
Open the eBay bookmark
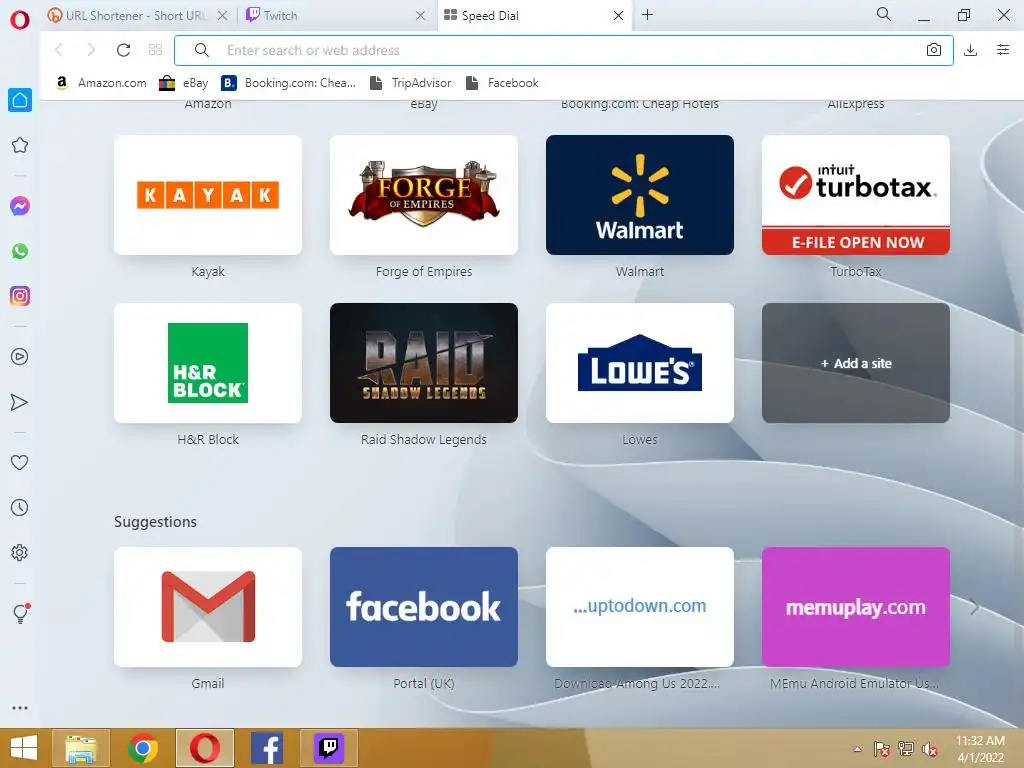184,83
